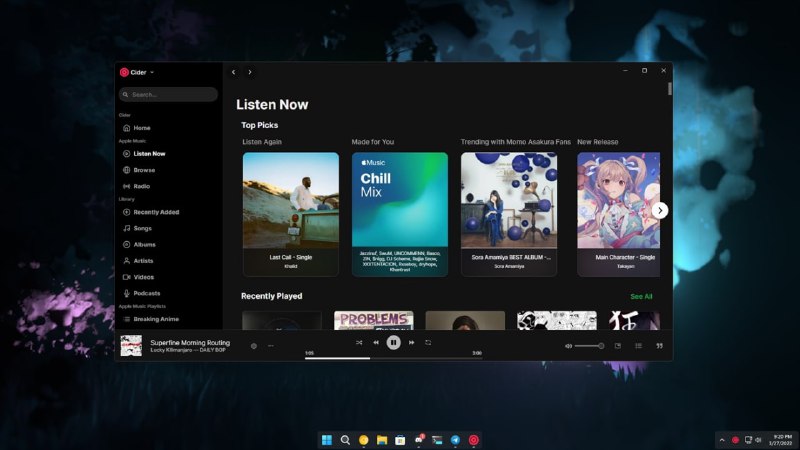Open the play queue list icon
Screen dimensions: 800x450
638,346
